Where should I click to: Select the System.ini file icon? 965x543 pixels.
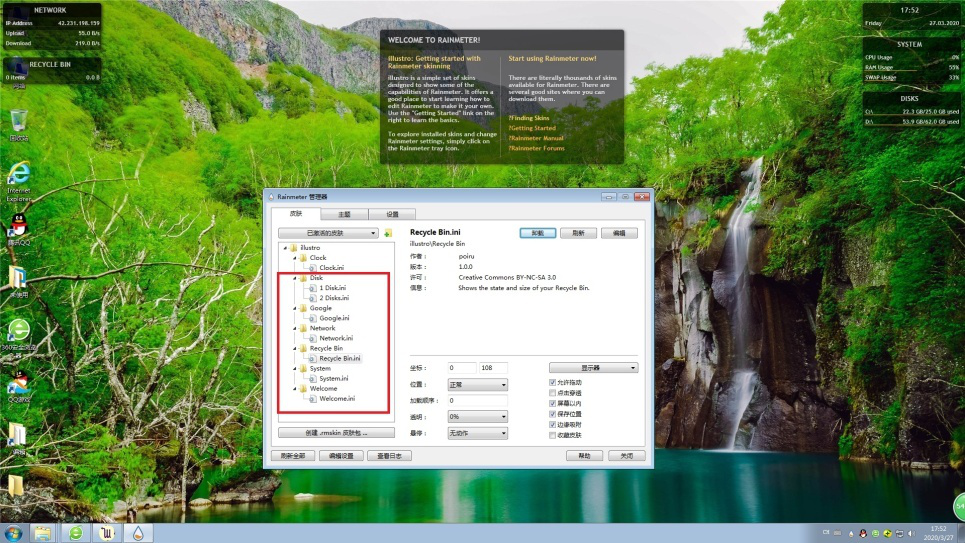click(x=313, y=379)
